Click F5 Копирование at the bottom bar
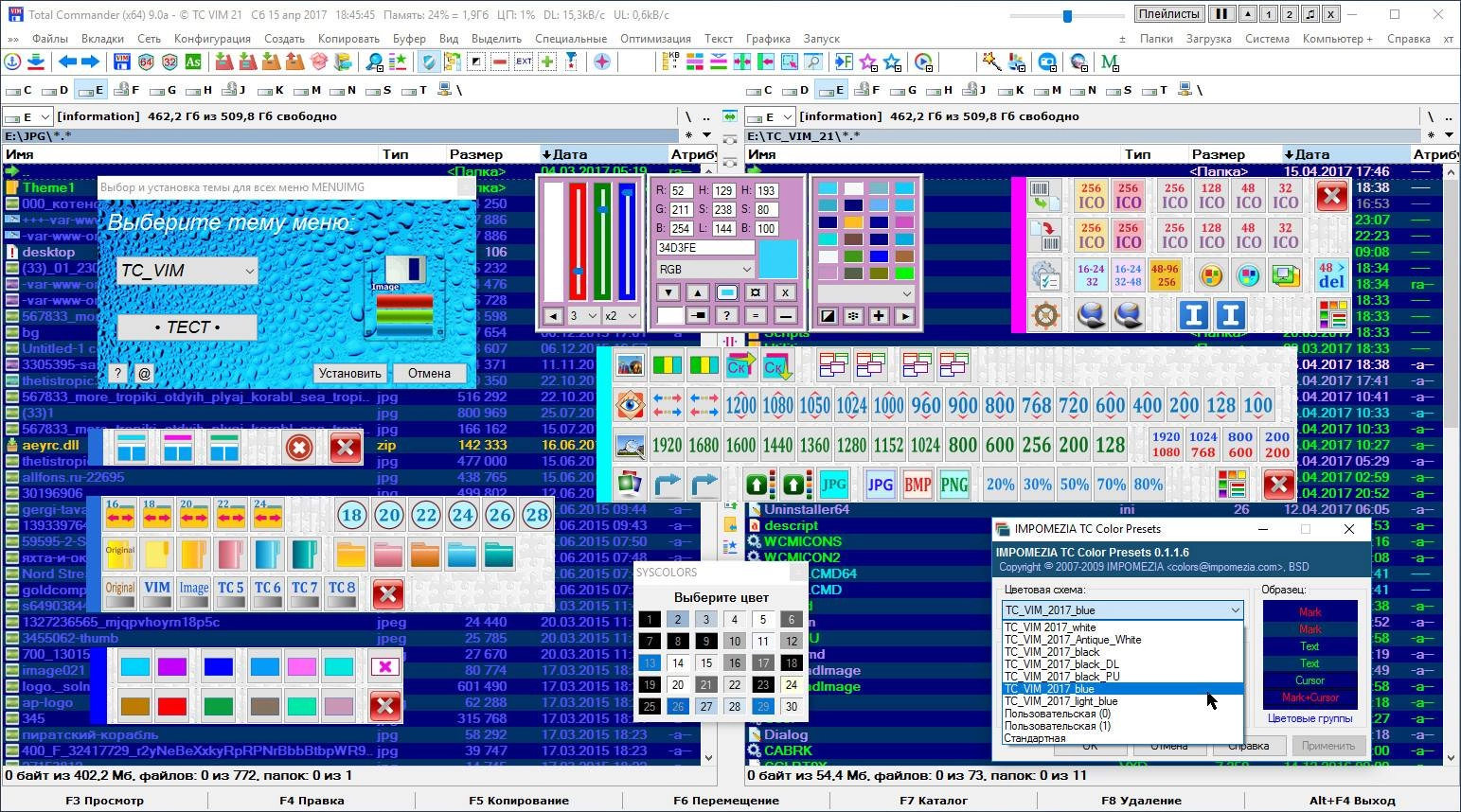Screen dimensions: 1461x812 tap(519, 801)
